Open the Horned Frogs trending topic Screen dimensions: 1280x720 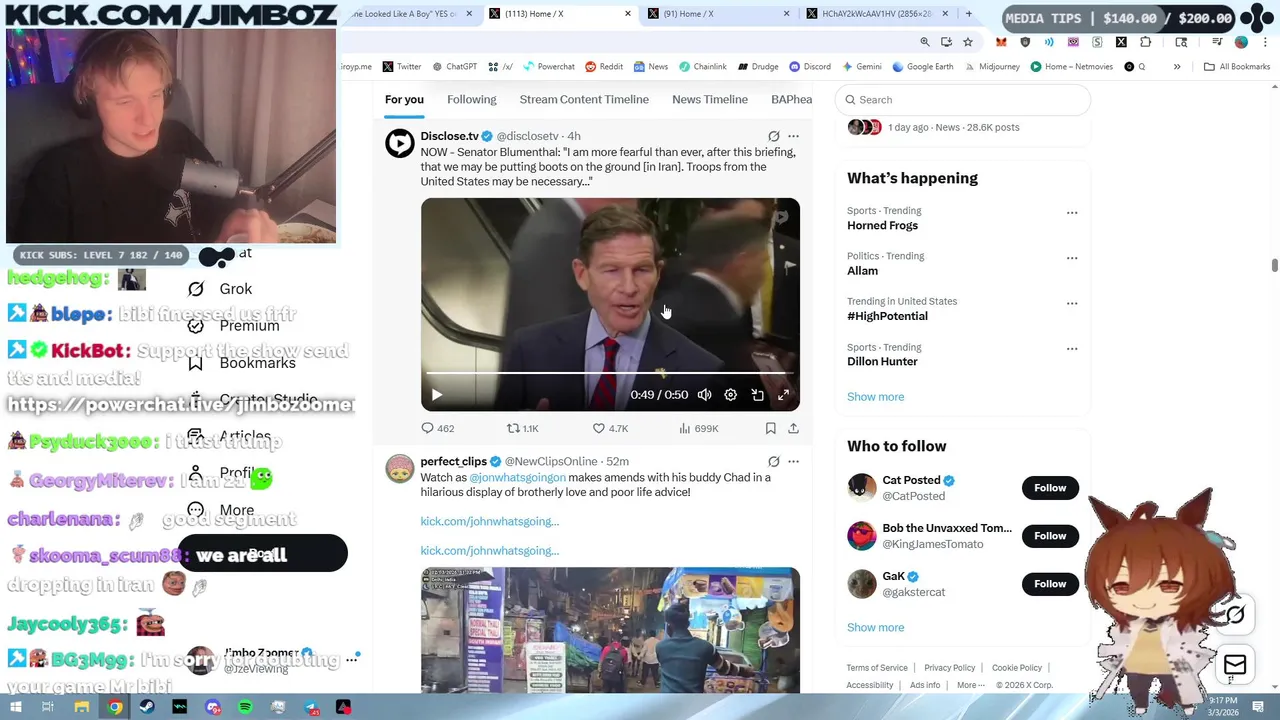click(x=882, y=225)
